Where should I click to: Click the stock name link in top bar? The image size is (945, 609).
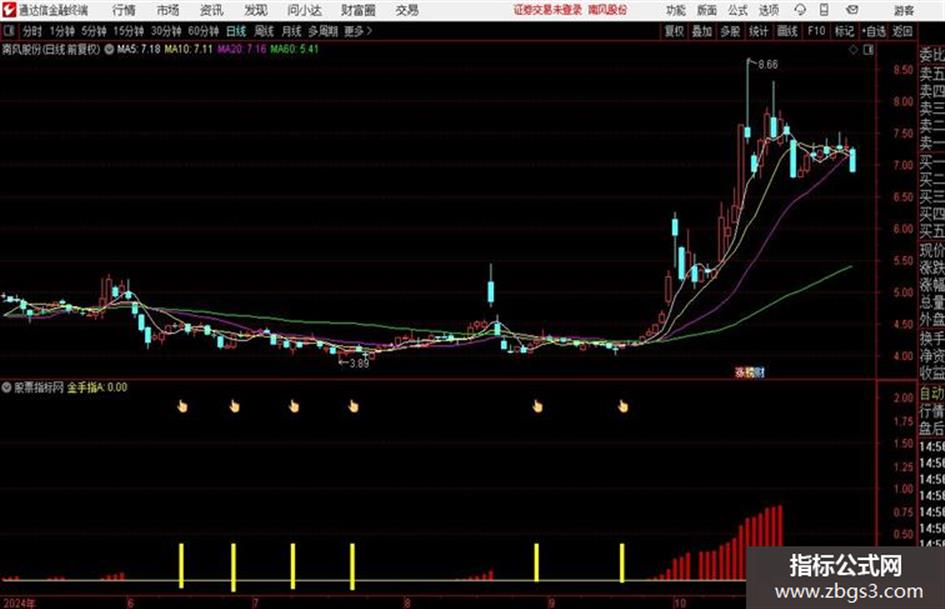click(x=608, y=10)
